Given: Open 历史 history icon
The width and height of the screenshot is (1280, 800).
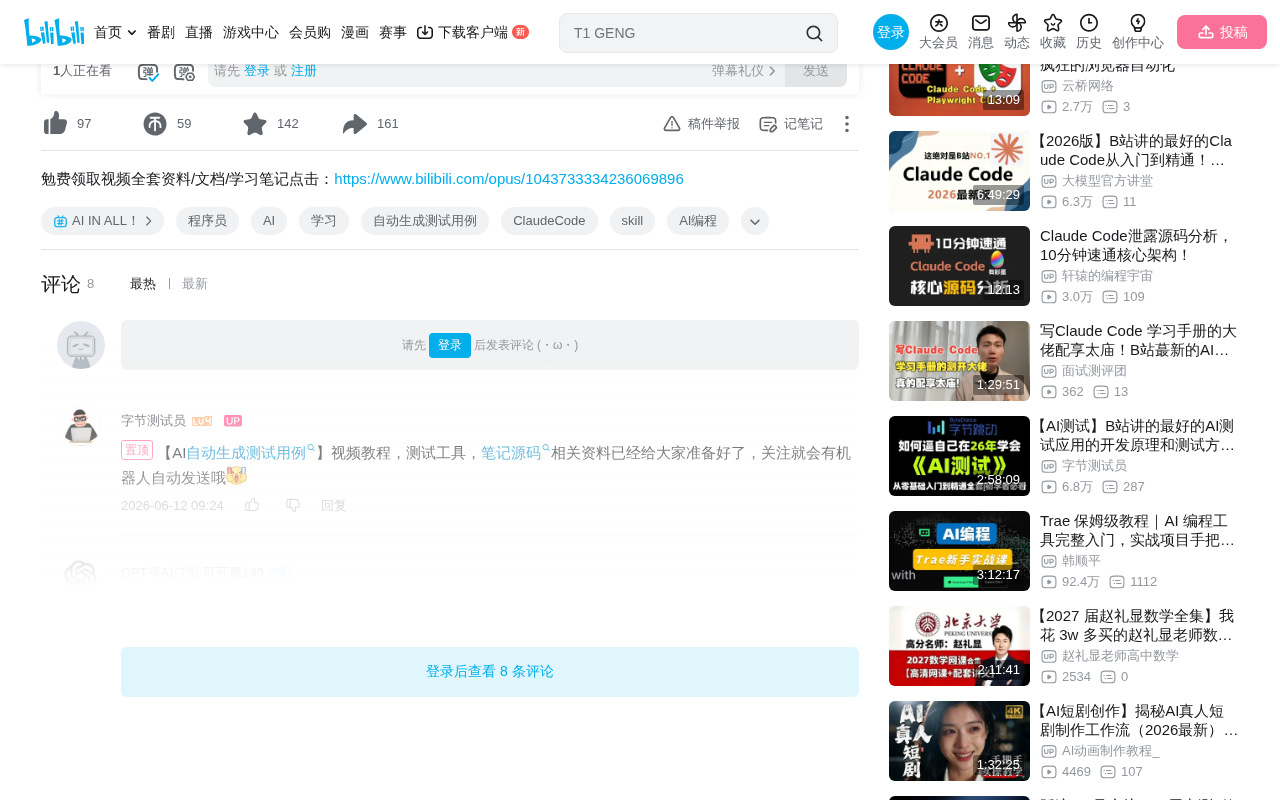Looking at the screenshot, I should pos(1089,23).
